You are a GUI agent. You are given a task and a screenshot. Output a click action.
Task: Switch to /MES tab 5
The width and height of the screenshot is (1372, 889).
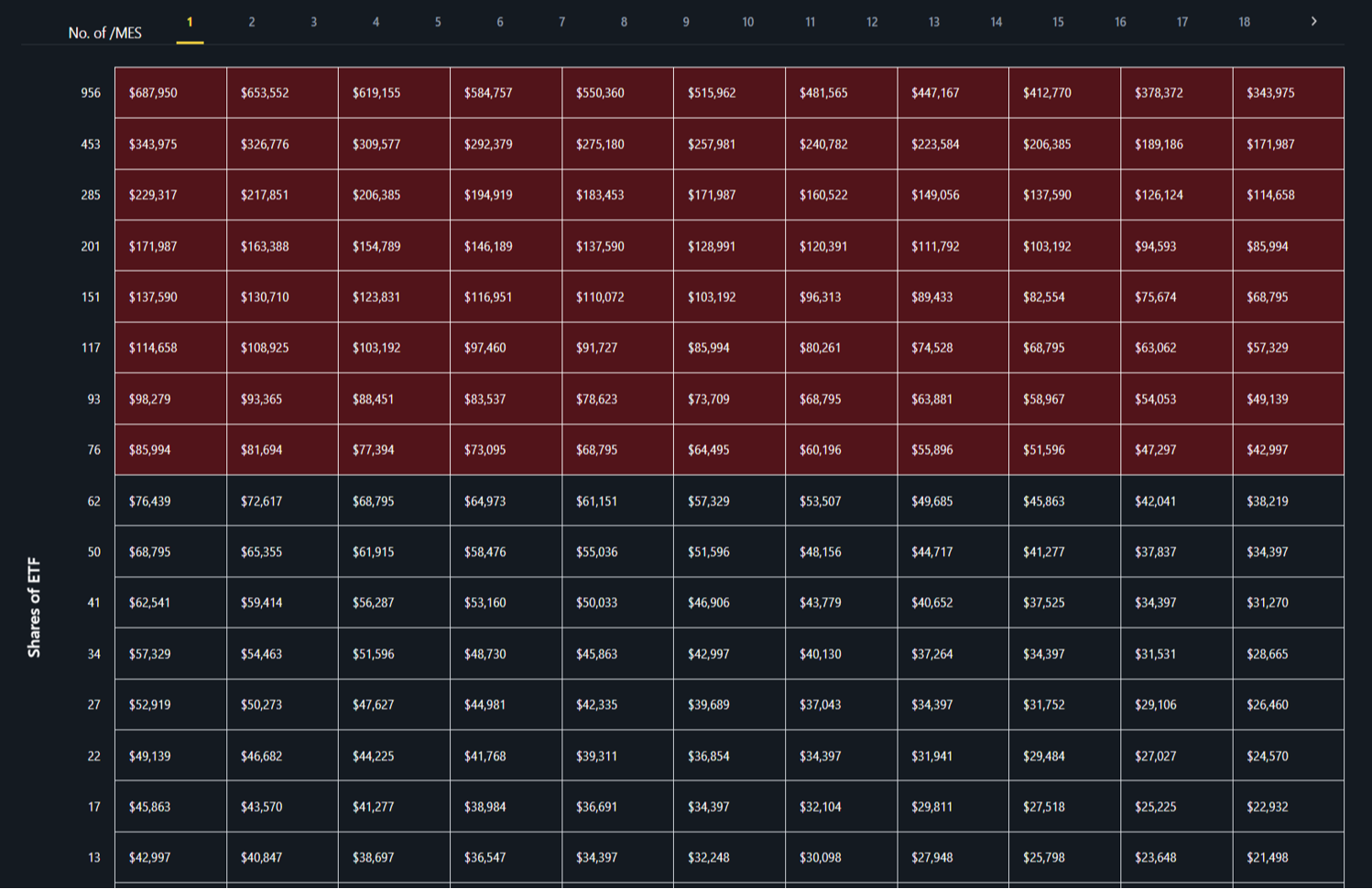pos(438,22)
